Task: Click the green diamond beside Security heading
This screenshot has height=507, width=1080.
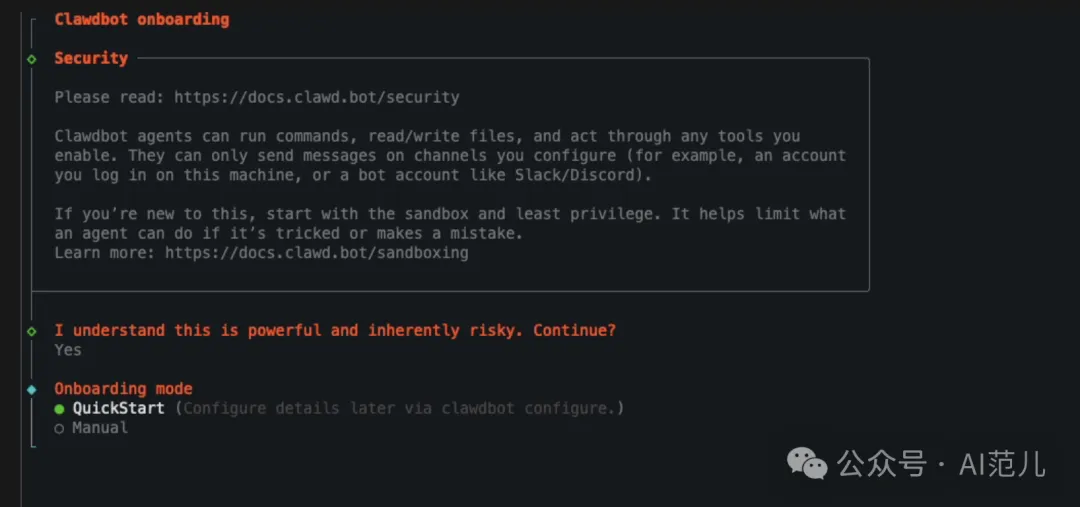Action: (x=32, y=59)
